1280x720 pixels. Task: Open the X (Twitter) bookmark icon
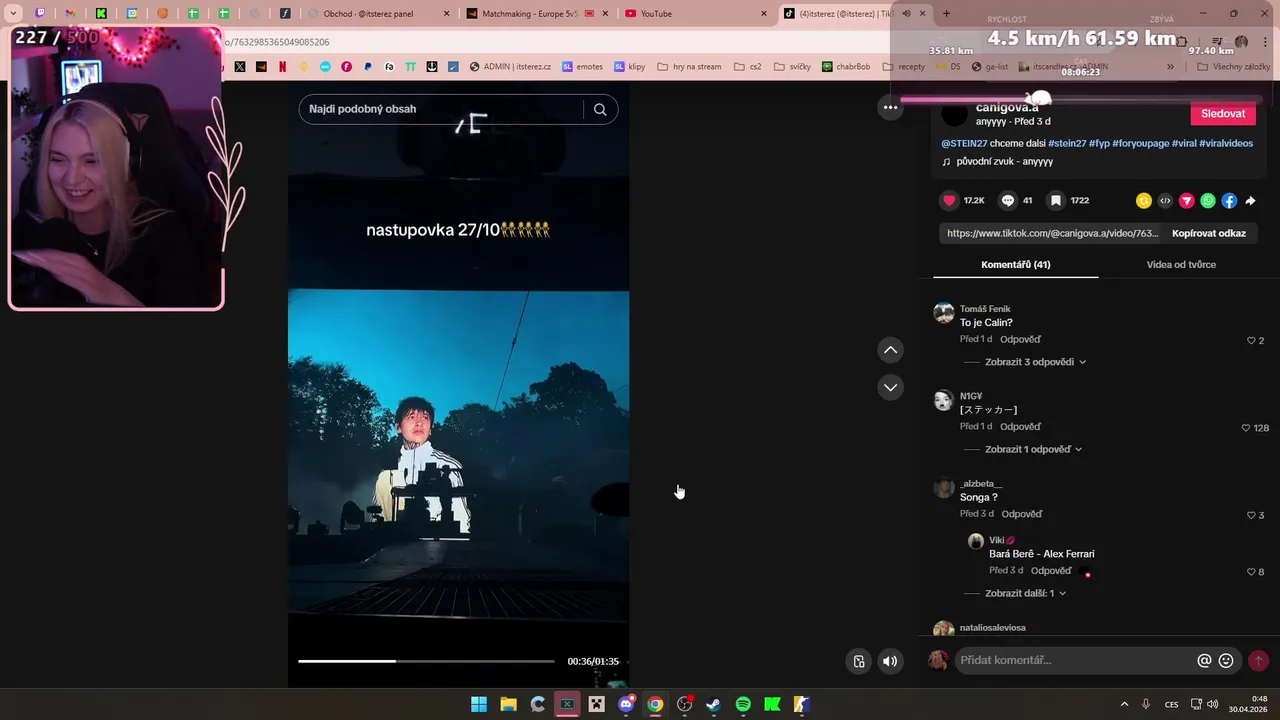(x=240, y=67)
